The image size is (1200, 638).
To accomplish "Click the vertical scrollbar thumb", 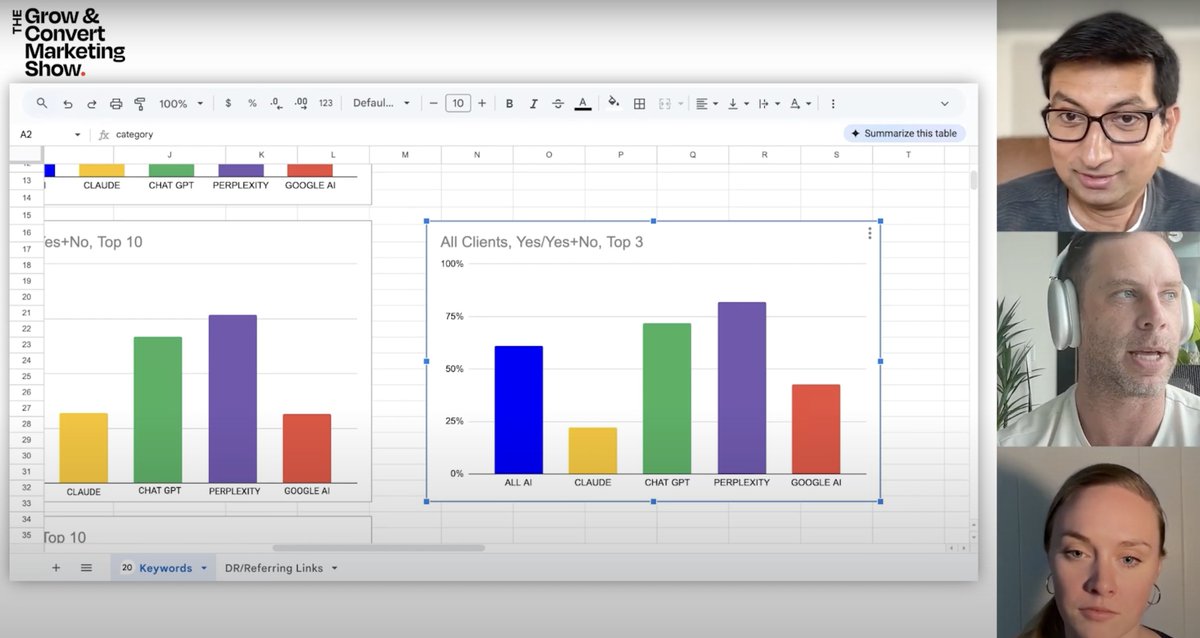I will 973,180.
